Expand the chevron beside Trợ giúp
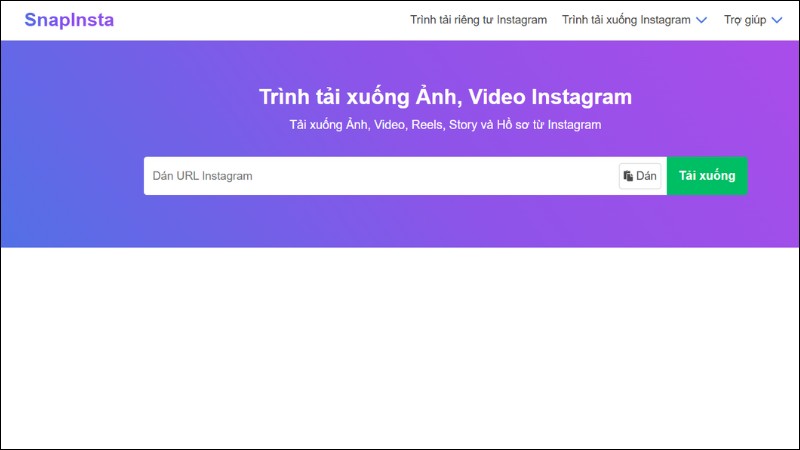The width and height of the screenshot is (800, 450). [x=776, y=20]
